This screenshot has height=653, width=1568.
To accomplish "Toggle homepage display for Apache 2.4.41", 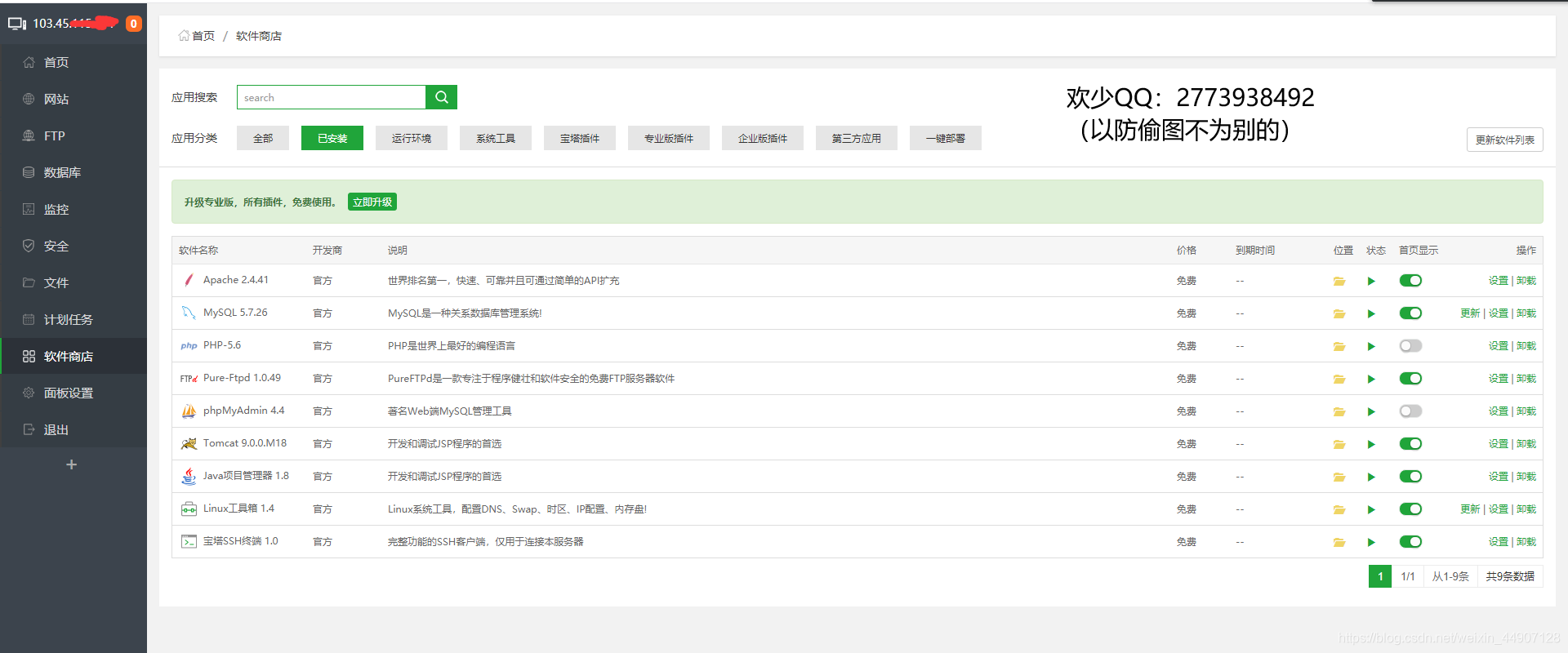I will point(1410,281).
